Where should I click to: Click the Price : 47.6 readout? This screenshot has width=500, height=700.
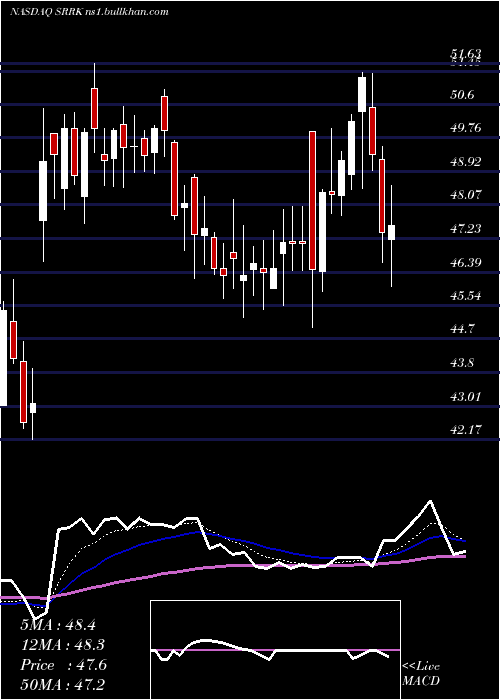tap(63, 665)
